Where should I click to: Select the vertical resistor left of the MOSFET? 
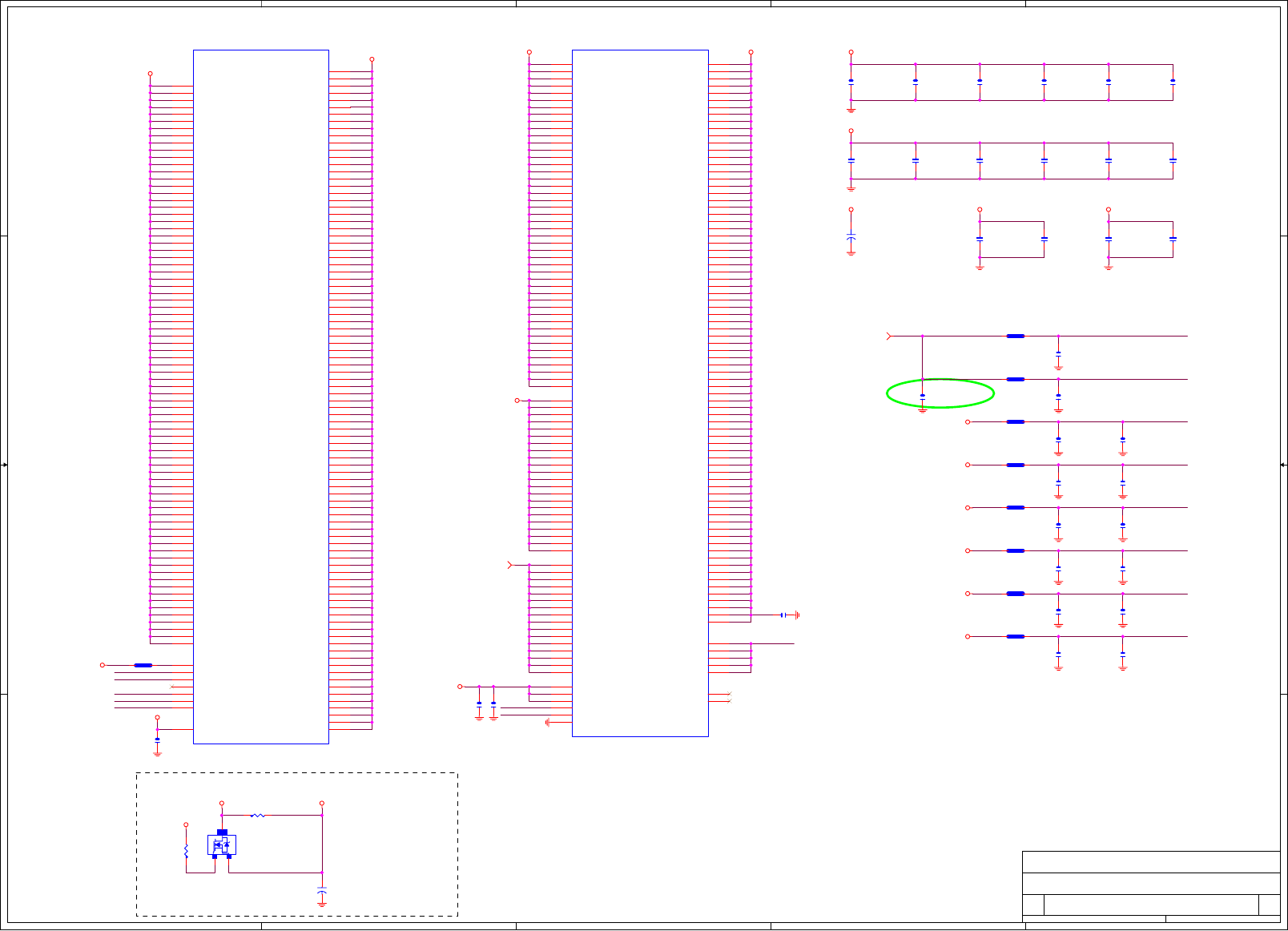coord(186,852)
